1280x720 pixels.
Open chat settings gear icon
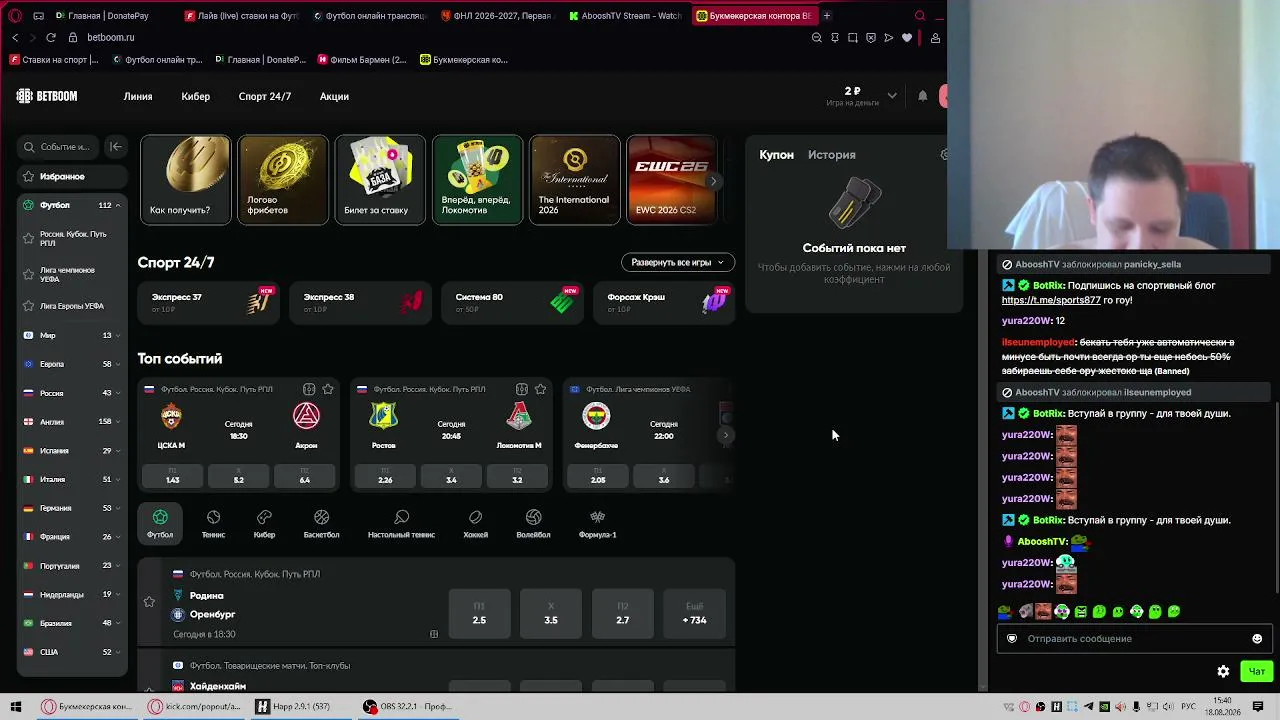pos(1223,671)
